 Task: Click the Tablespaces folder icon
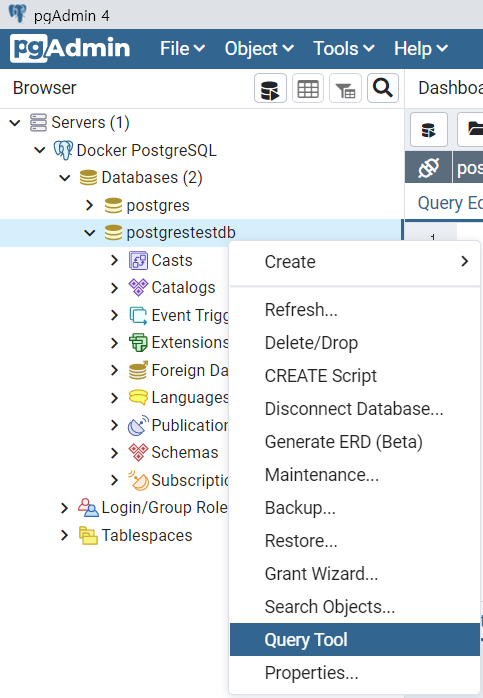tap(88, 535)
